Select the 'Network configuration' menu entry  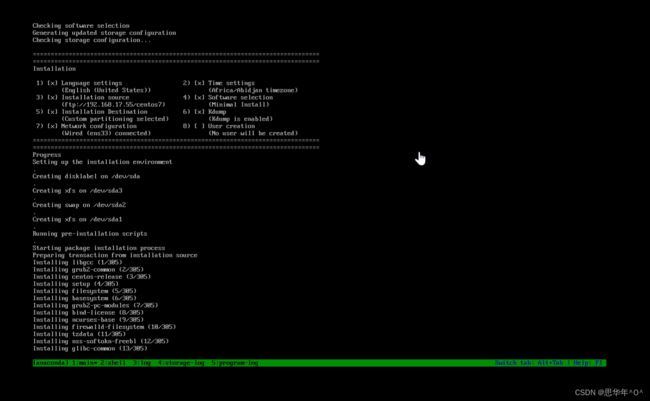(99, 126)
